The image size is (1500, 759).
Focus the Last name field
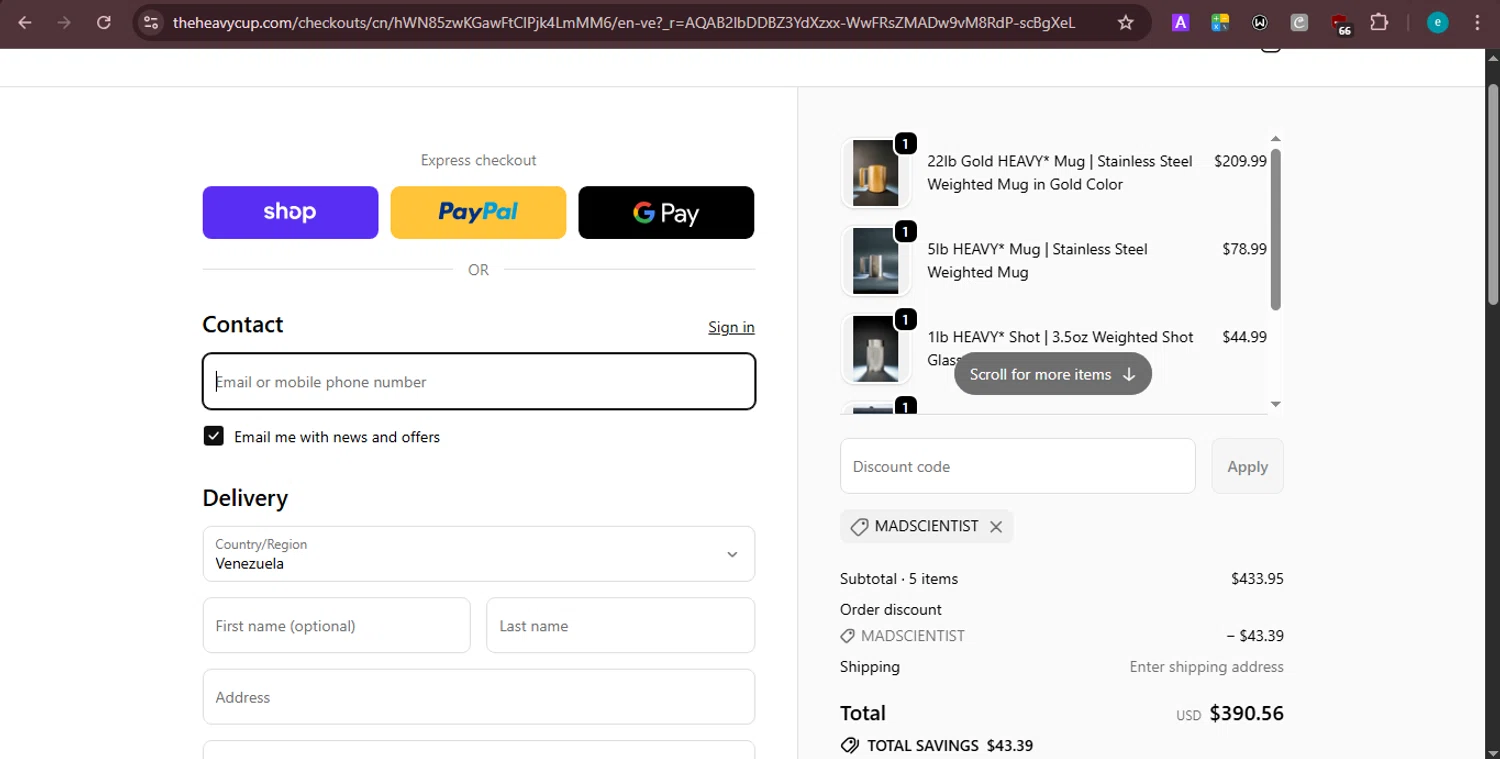(620, 626)
